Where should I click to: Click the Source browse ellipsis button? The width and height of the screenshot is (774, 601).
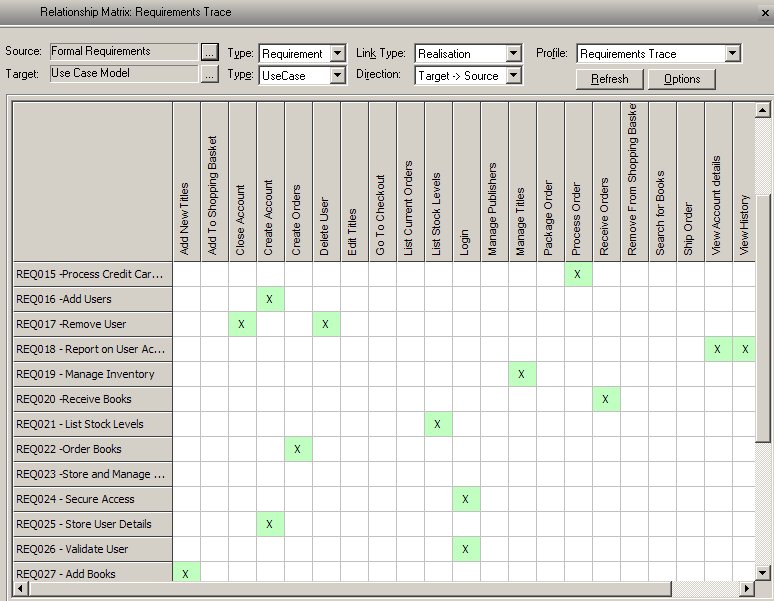209,52
